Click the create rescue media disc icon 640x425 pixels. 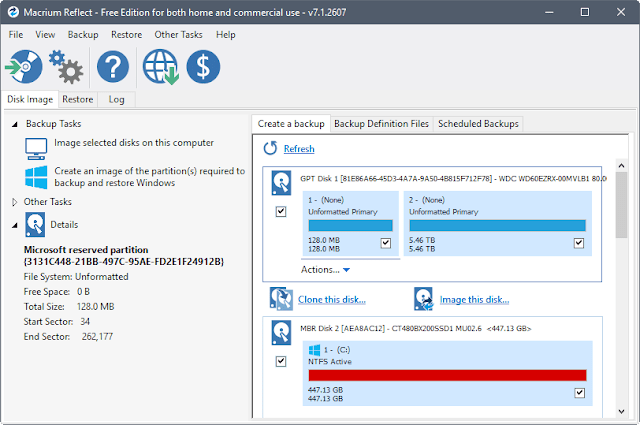[24, 67]
